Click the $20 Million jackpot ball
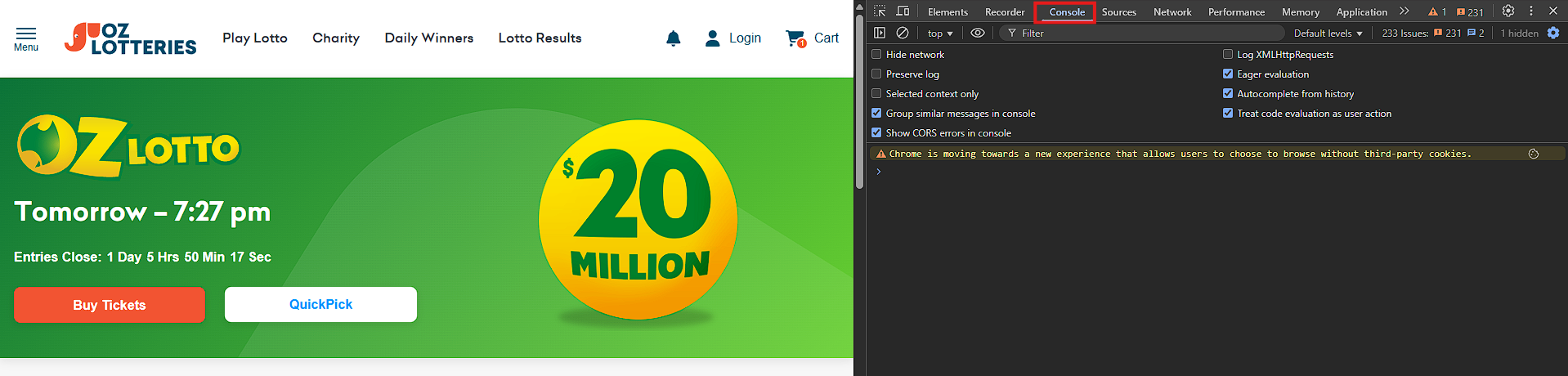1568x376 pixels. [x=638, y=219]
